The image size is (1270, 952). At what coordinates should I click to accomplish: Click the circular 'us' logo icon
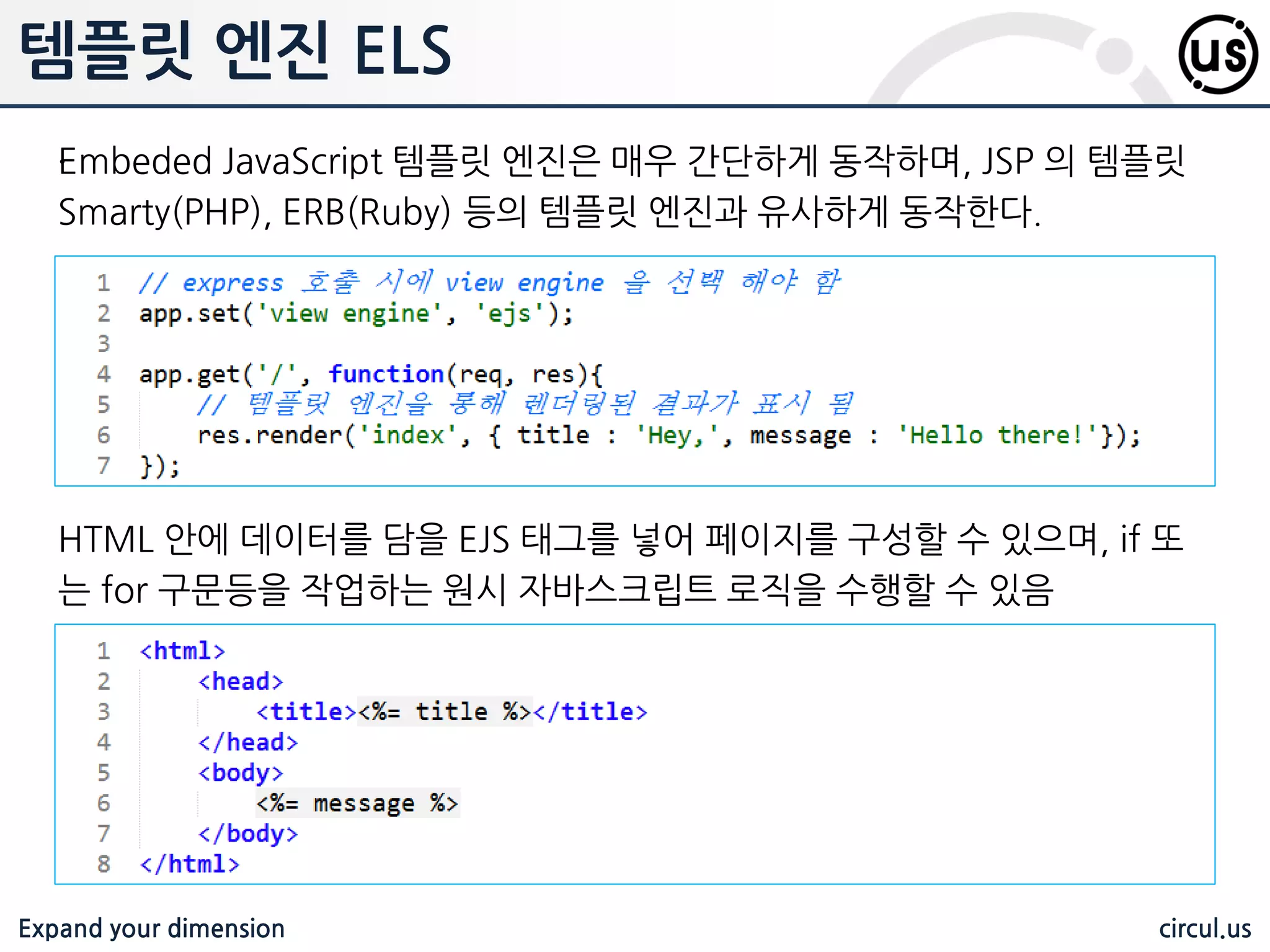point(1217,55)
